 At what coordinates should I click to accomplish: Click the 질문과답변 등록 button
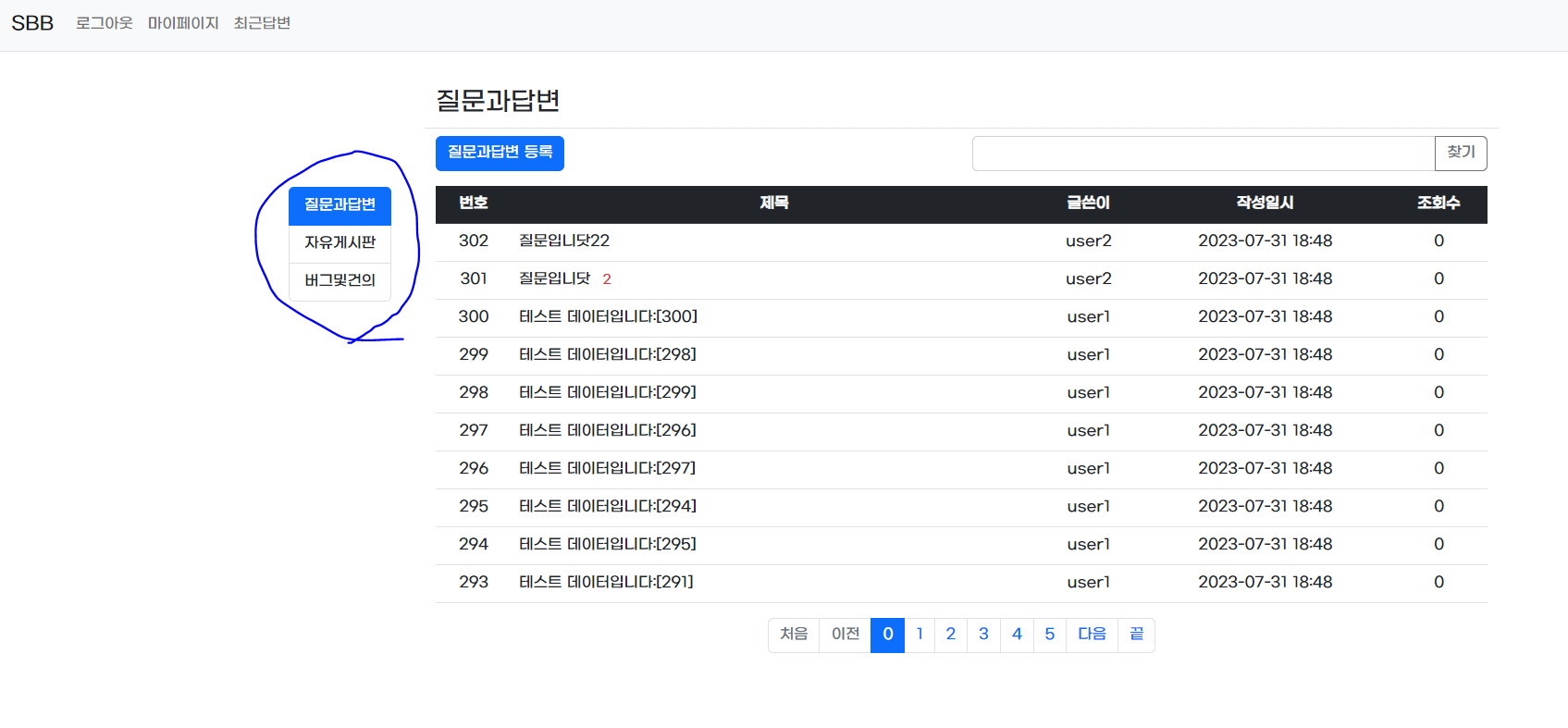[500, 153]
